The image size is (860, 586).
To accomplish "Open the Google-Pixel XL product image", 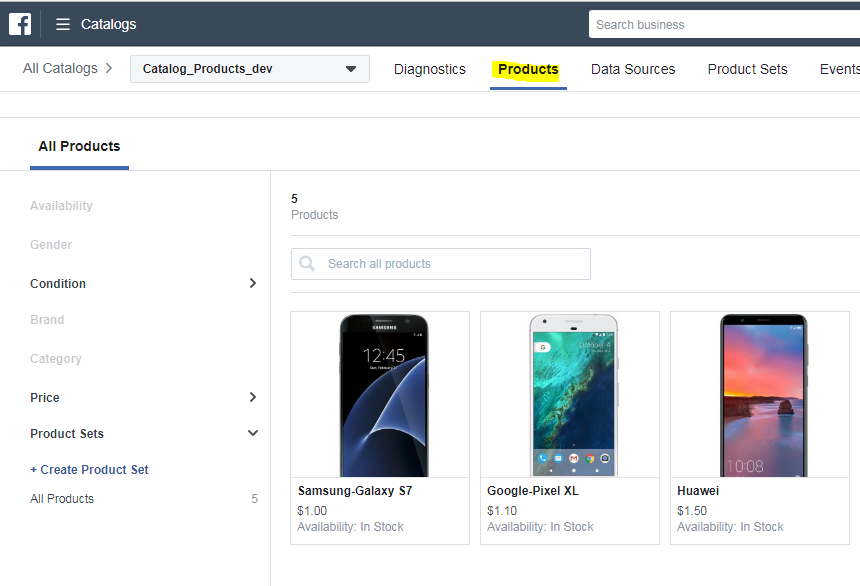I will (574, 395).
